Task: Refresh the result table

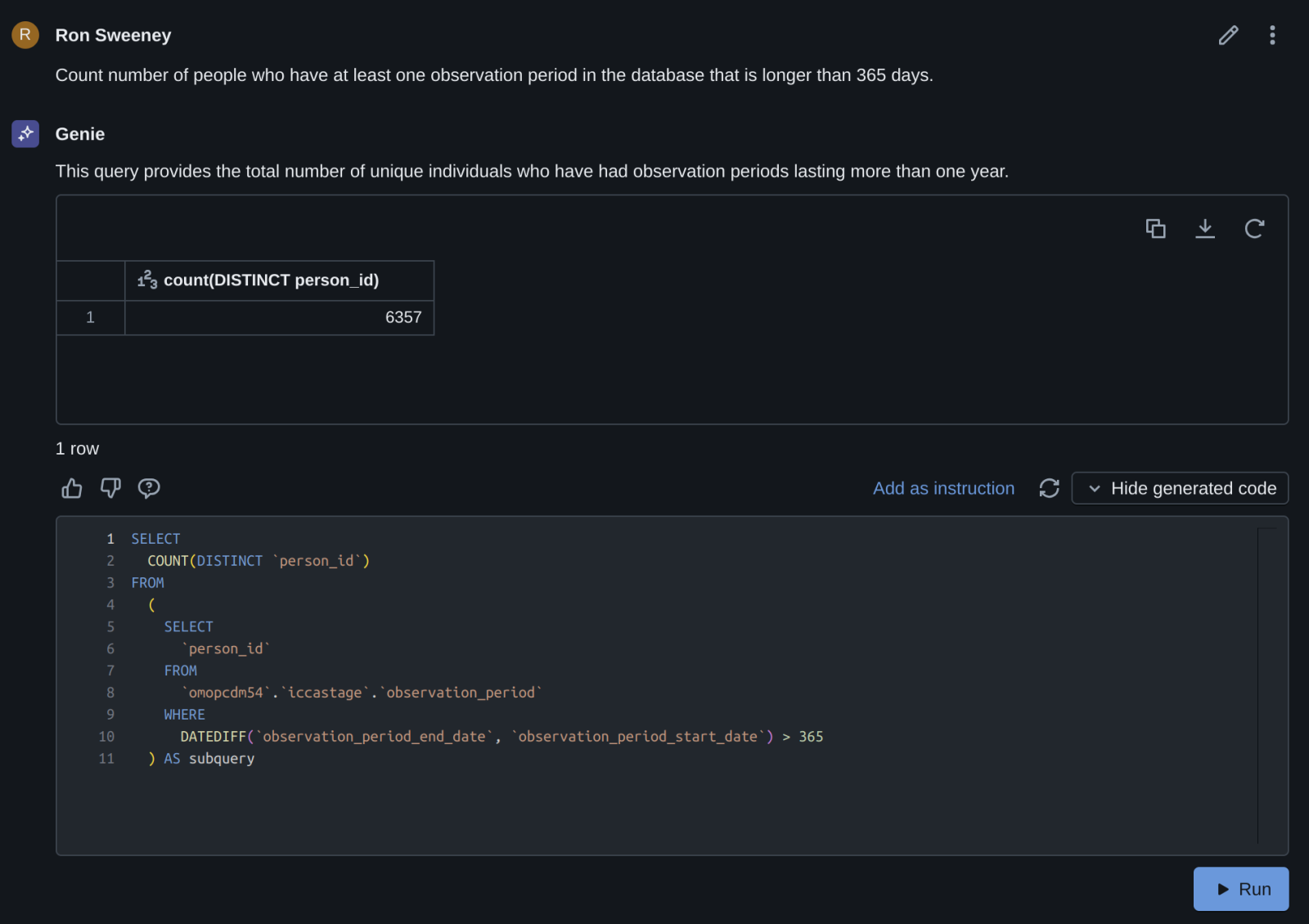Action: point(1254,229)
